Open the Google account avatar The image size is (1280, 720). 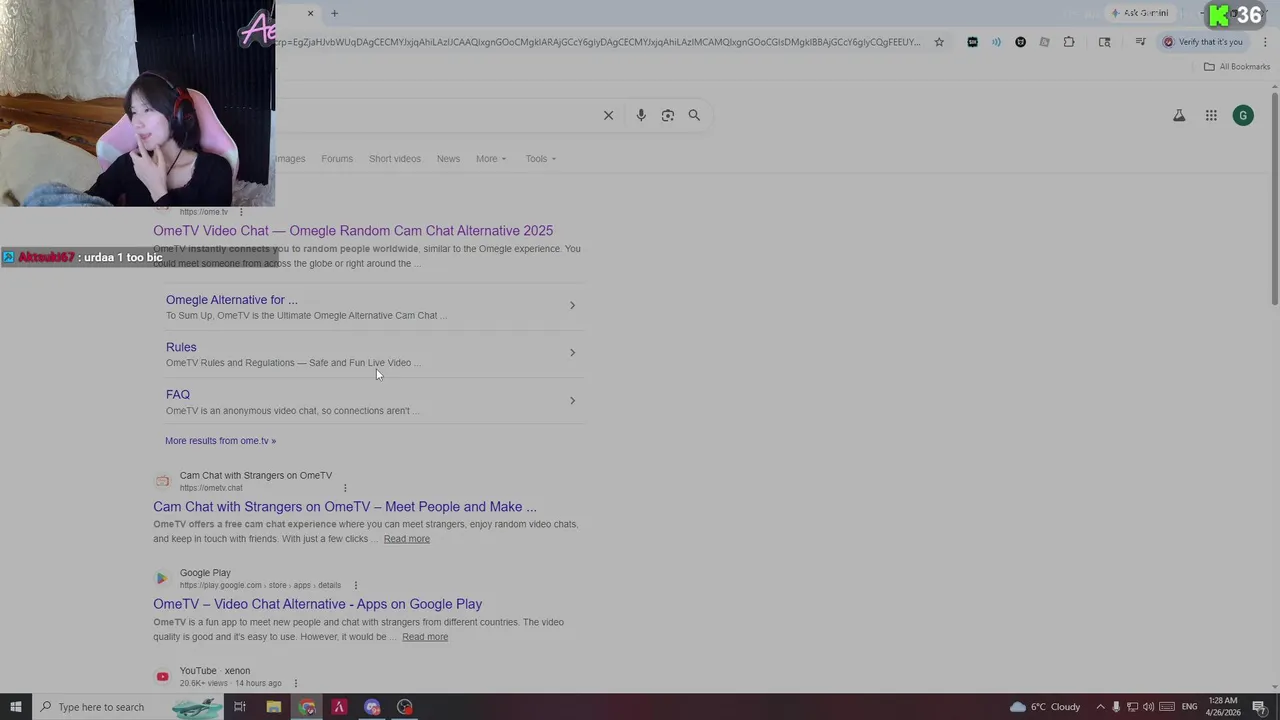point(1243,116)
